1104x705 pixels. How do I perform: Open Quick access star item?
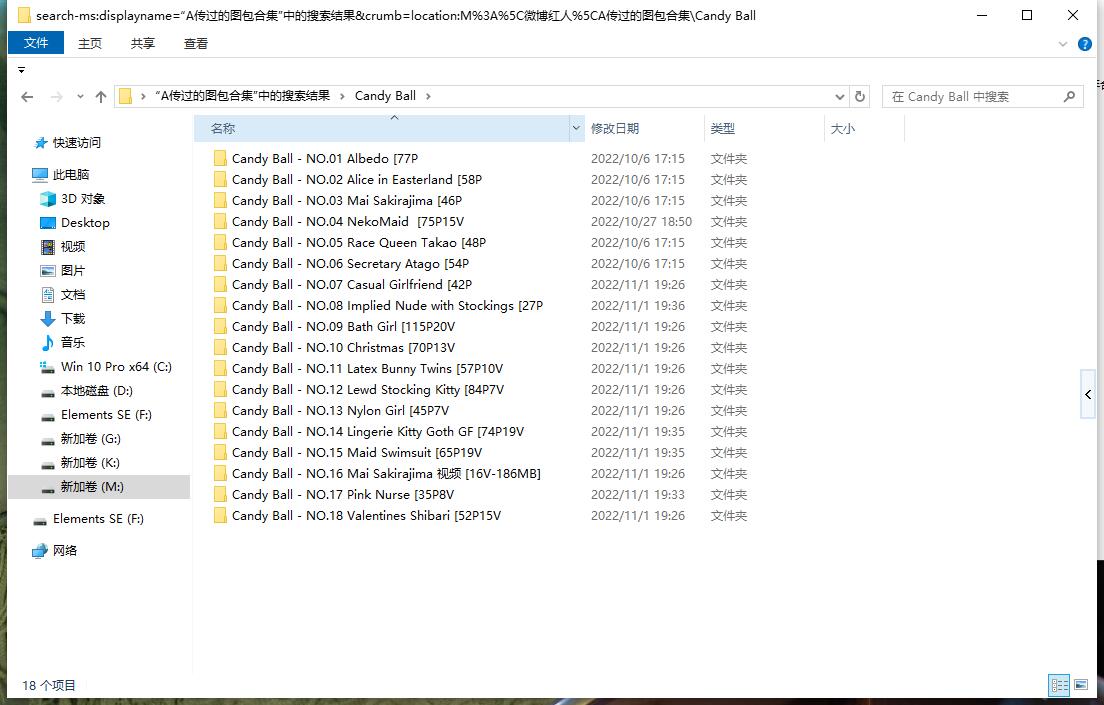tap(68, 143)
